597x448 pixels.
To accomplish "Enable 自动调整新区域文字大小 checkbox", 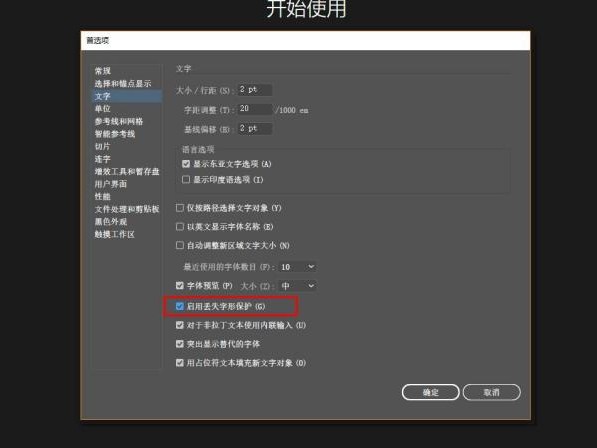I will click(180, 246).
